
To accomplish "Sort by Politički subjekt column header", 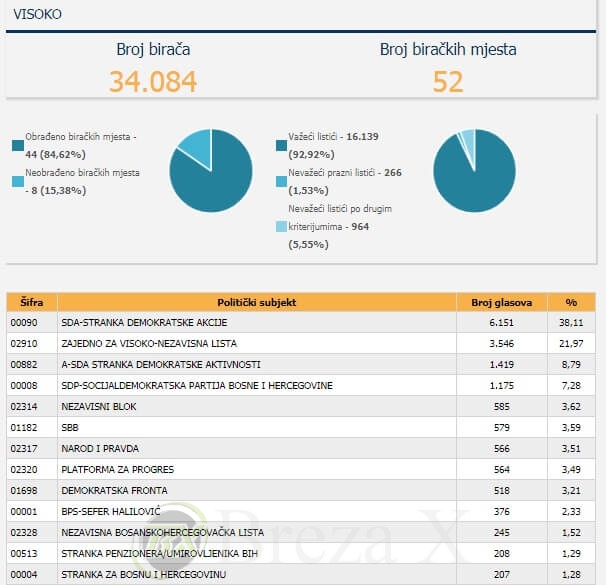I will [x=256, y=302].
